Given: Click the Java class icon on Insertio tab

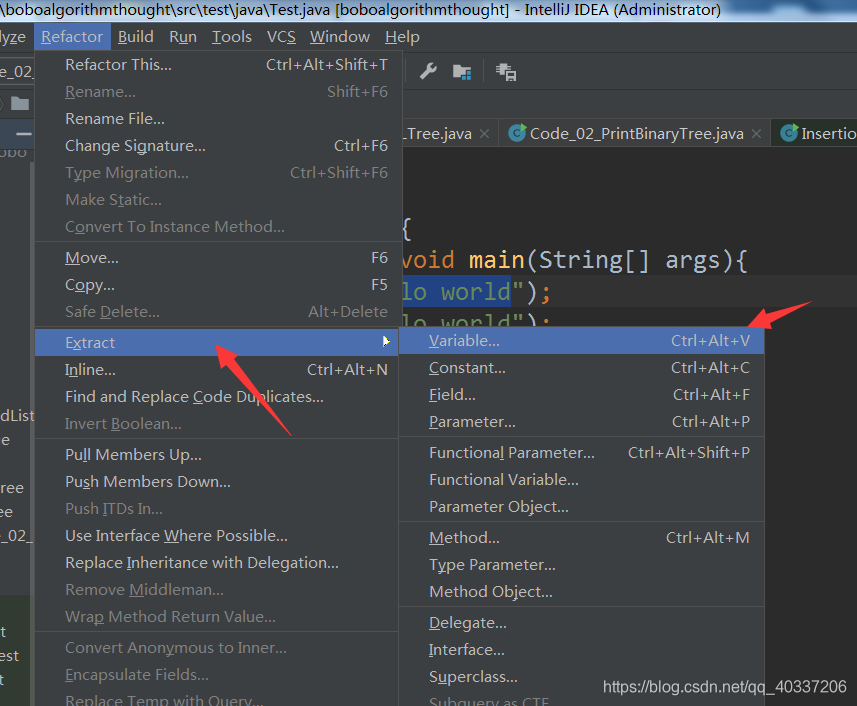Looking at the screenshot, I should (x=789, y=133).
